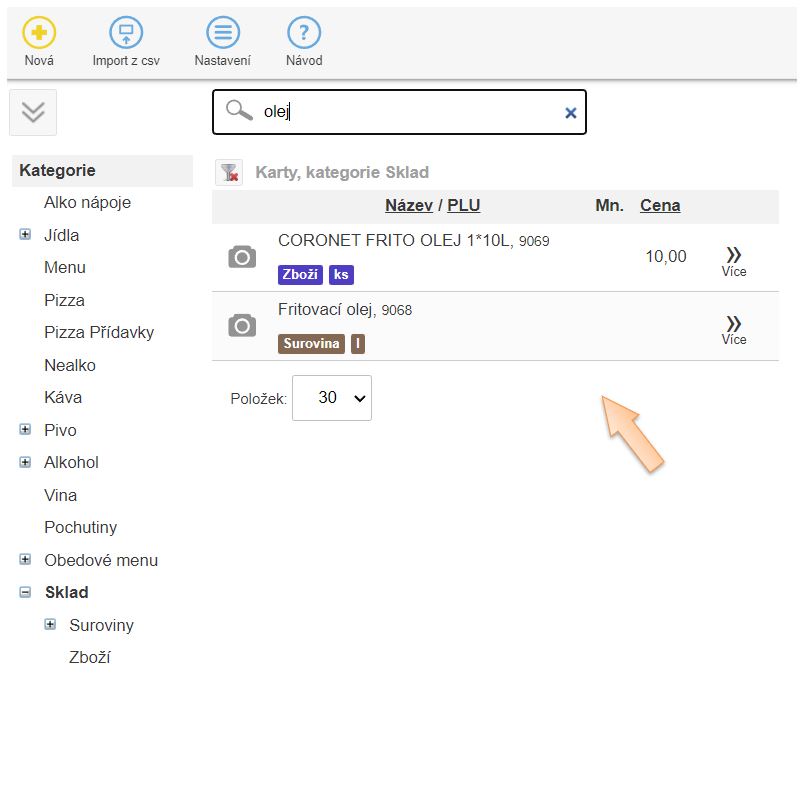The width and height of the screenshot is (808, 794).
Task: Sort the list by Název
Action: click(408, 205)
